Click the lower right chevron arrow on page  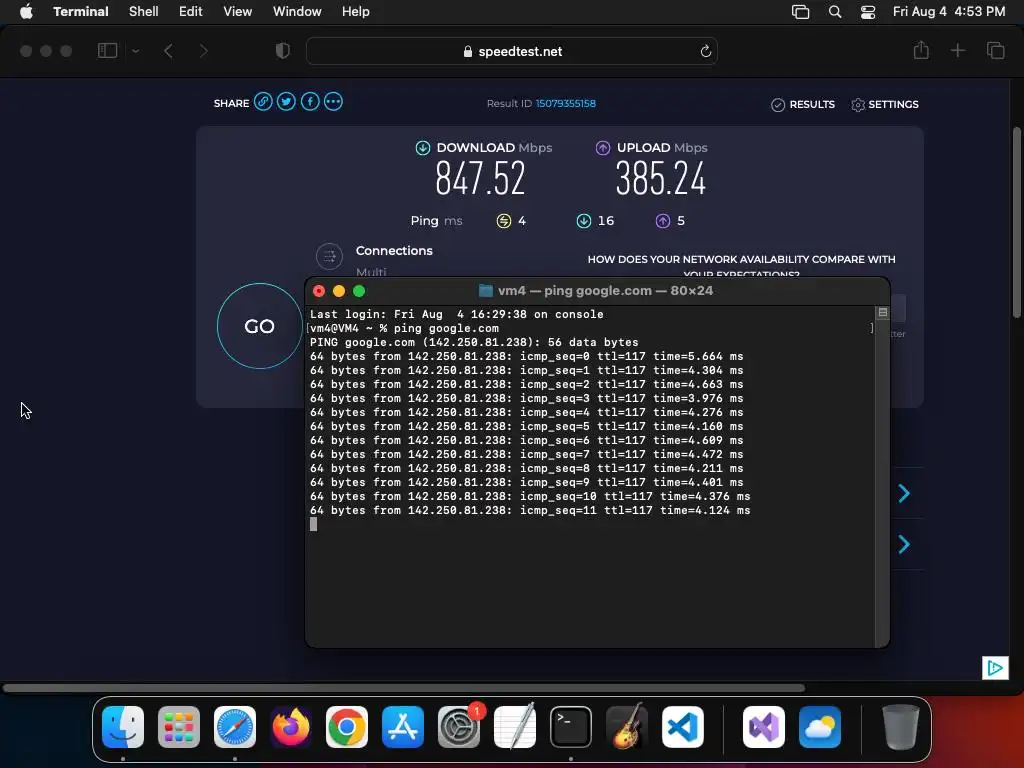tap(904, 544)
